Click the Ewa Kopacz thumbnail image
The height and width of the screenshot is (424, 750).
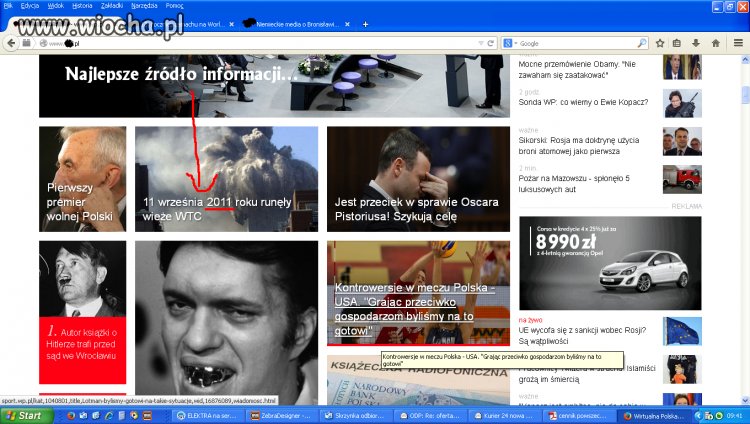click(682, 103)
